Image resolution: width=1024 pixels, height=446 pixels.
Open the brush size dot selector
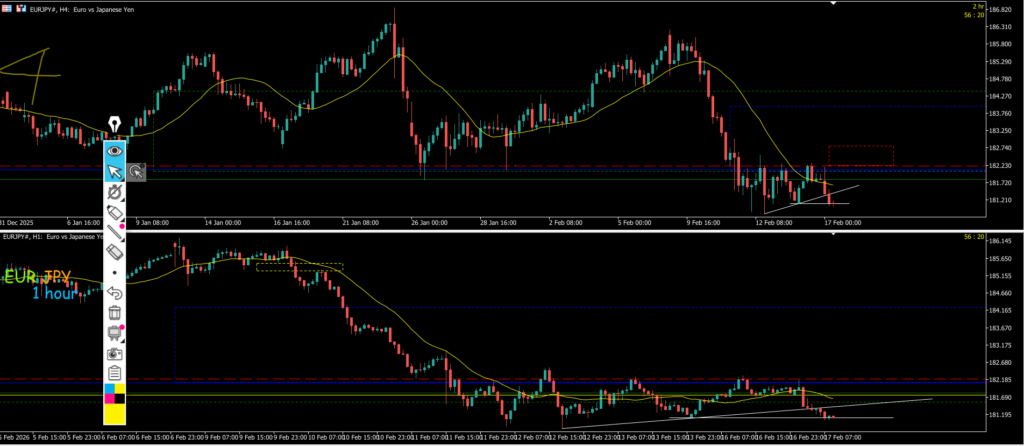click(114, 273)
